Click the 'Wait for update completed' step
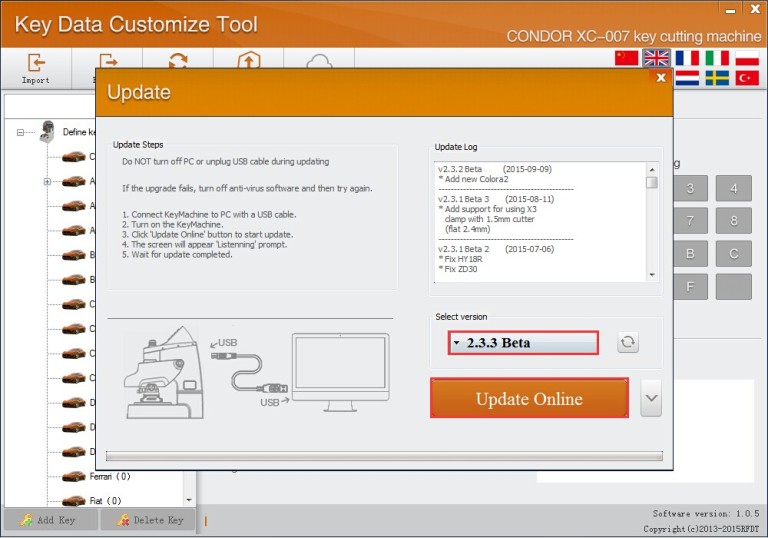 click(x=177, y=255)
